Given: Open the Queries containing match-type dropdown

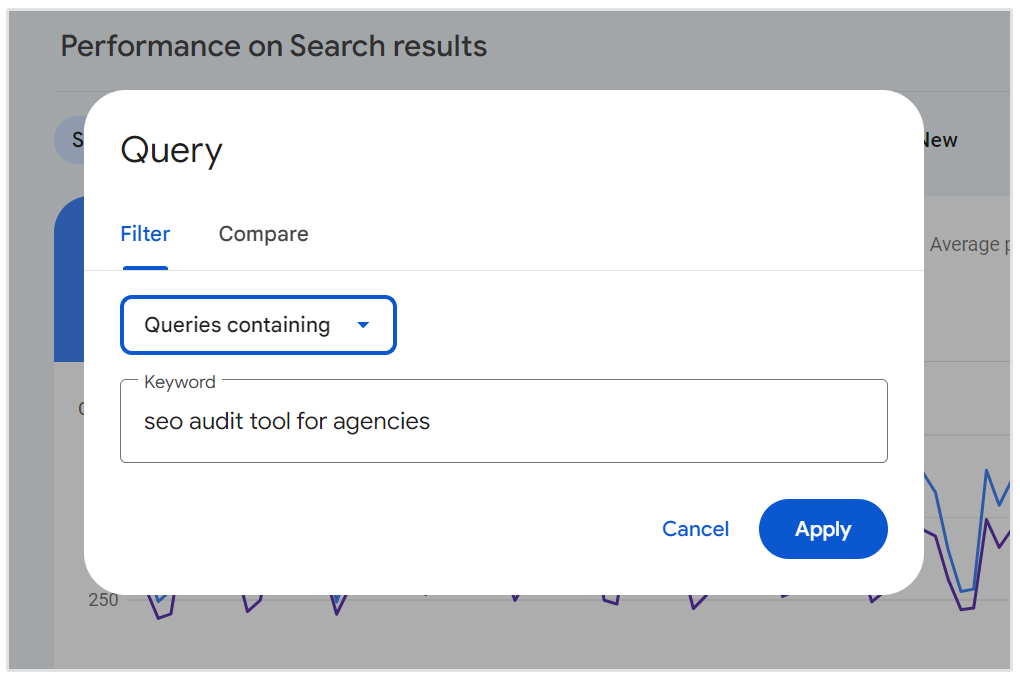Looking at the screenshot, I should [258, 325].
